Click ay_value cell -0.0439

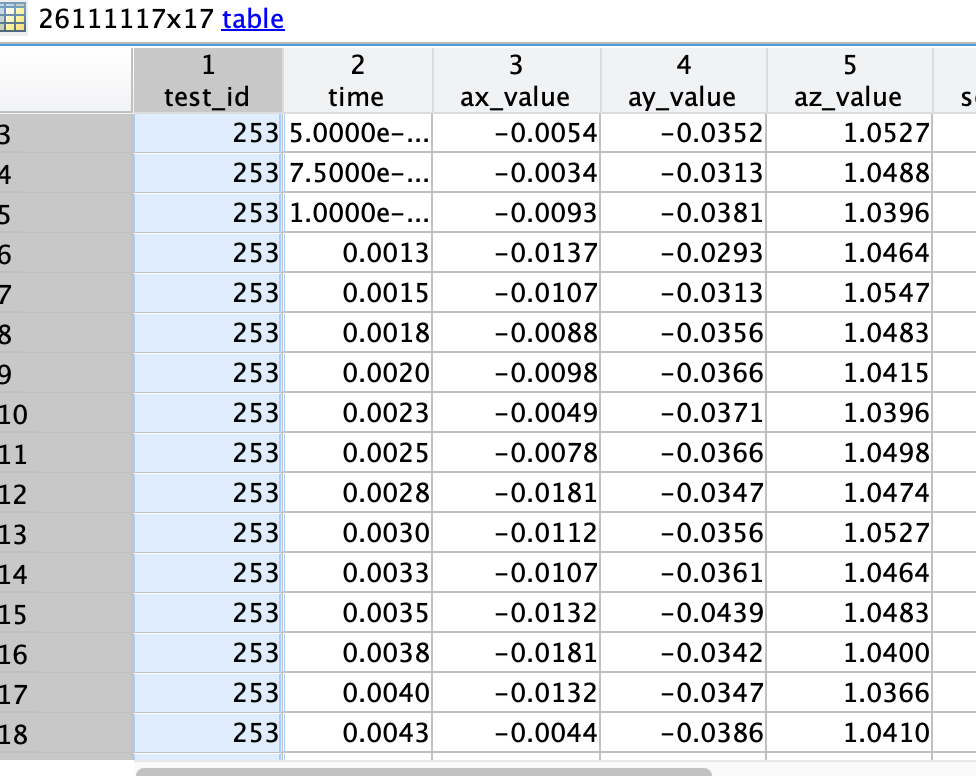click(683, 613)
